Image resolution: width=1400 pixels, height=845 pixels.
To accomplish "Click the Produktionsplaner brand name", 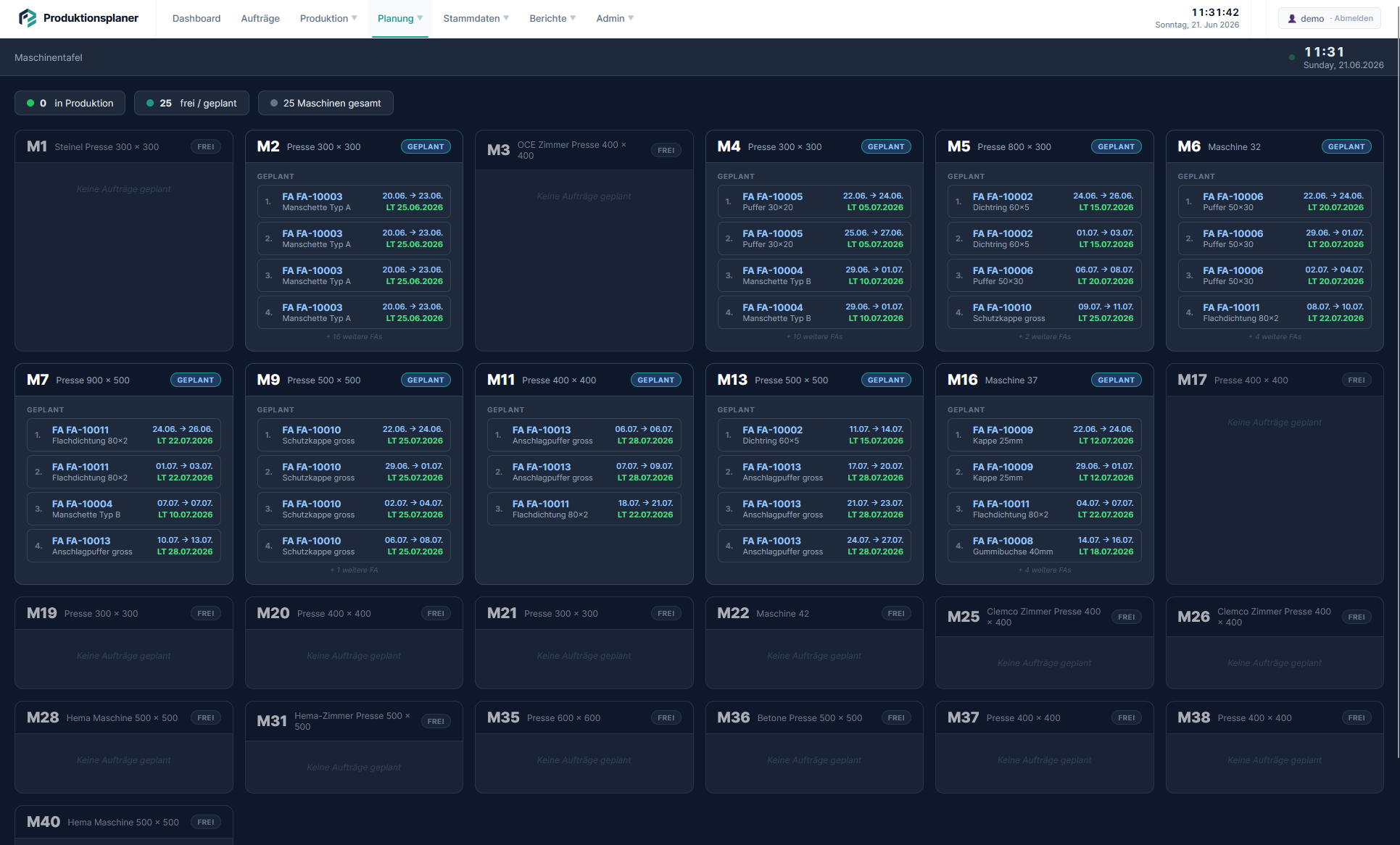I will pos(91,18).
